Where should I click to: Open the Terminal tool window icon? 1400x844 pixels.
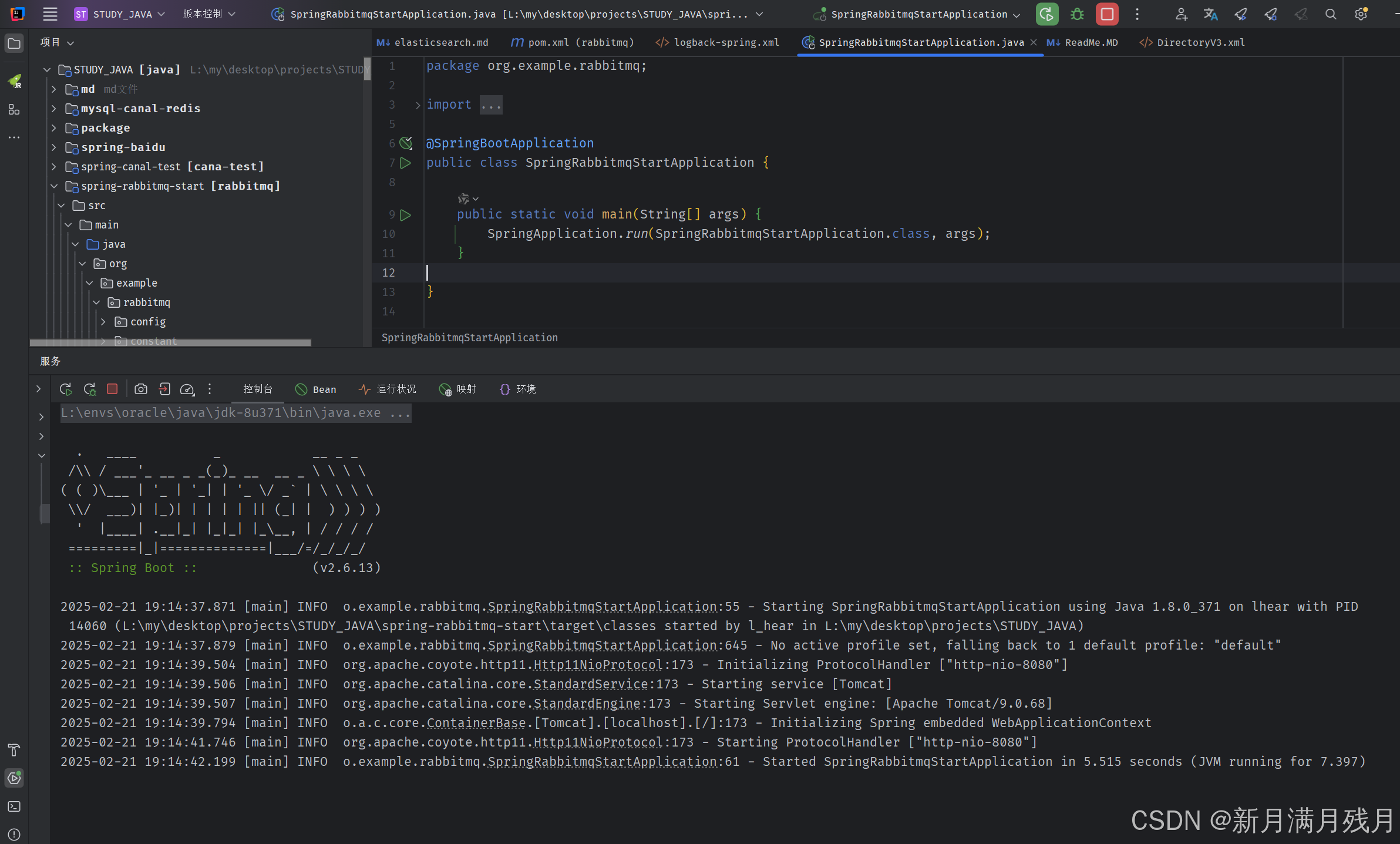pos(14,806)
